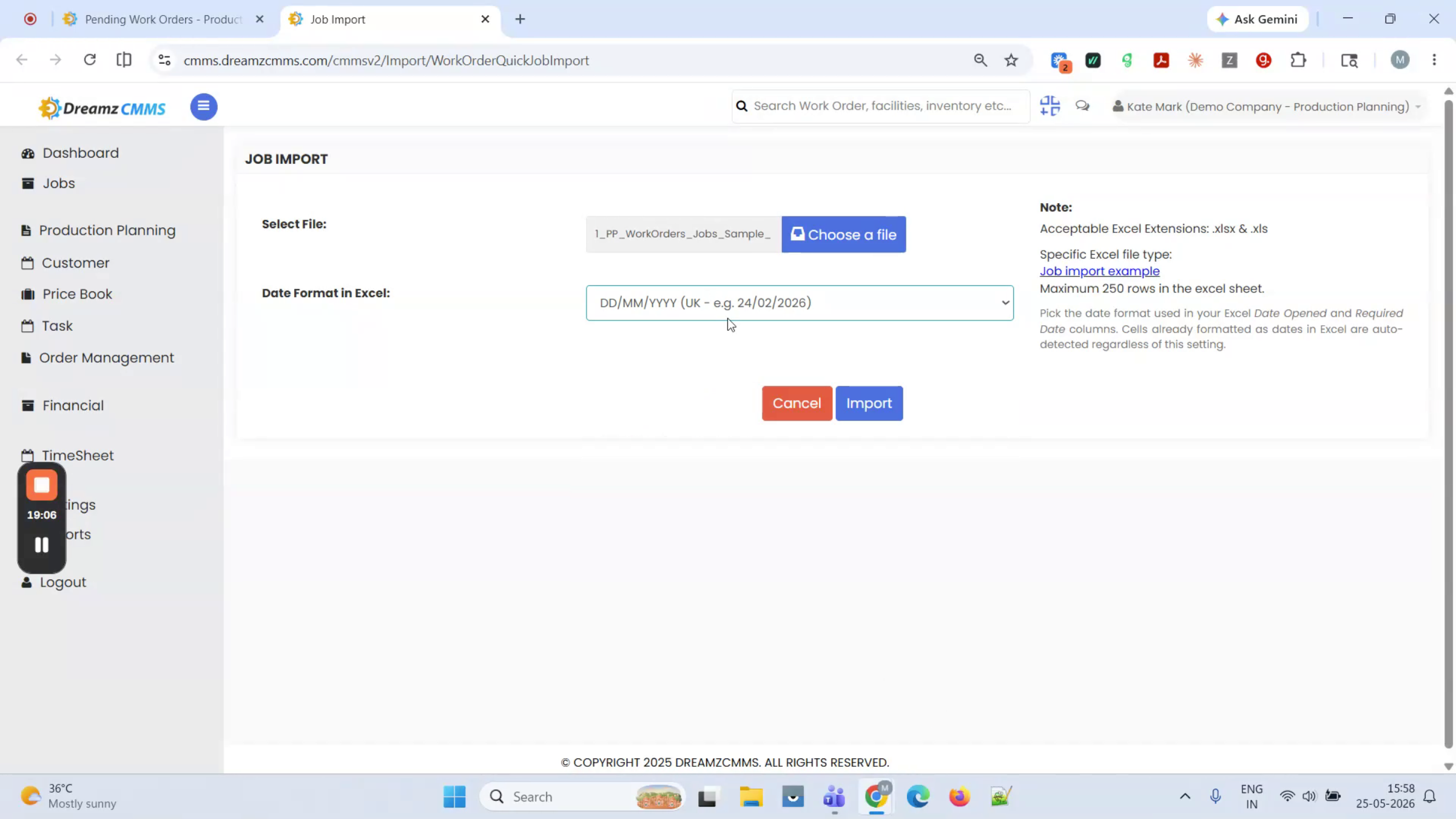Viewport: 1456px width, 819px height.
Task: Open Microsoft Edge from the taskbar
Action: [918, 797]
